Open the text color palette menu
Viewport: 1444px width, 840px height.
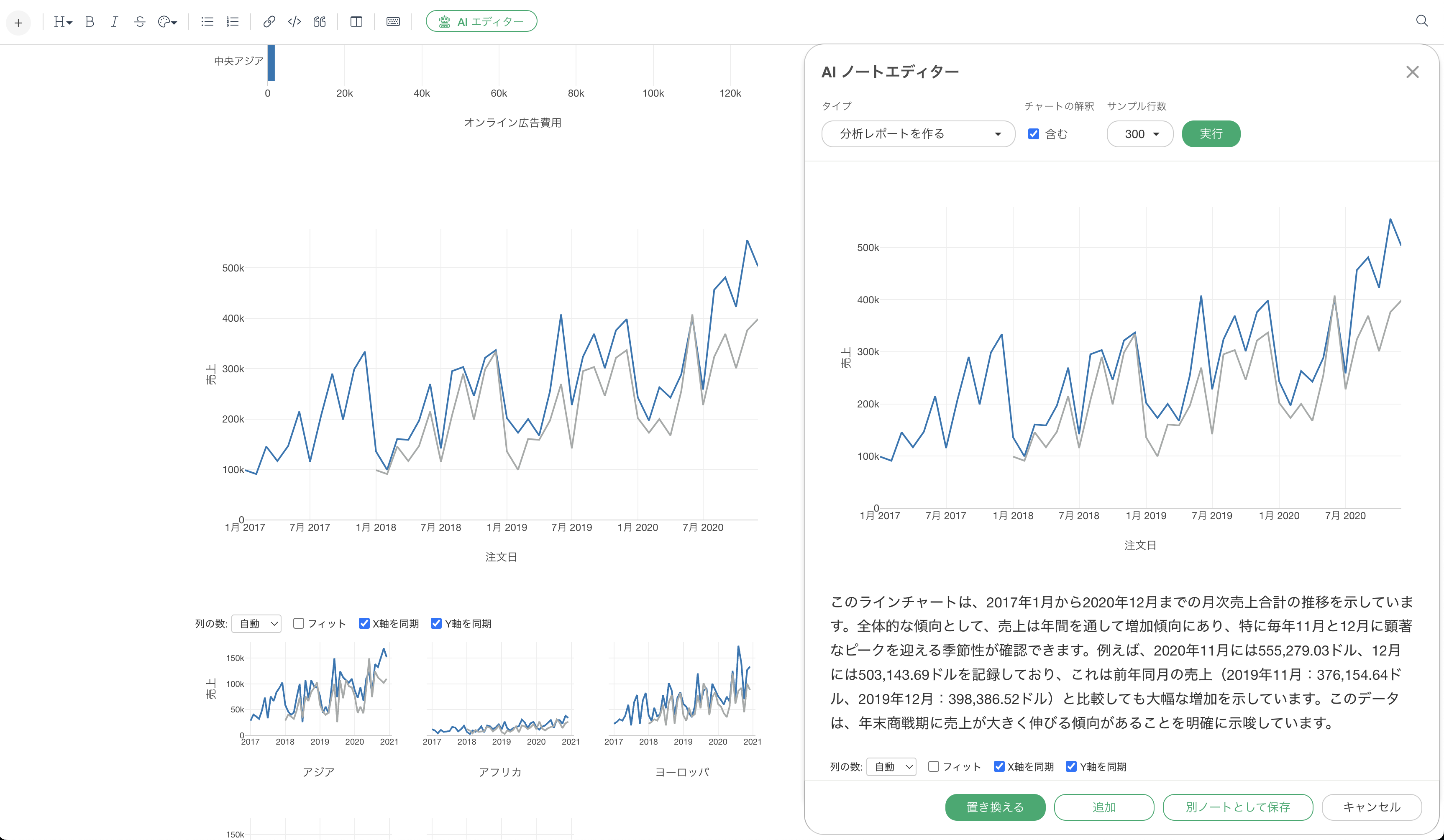pyautogui.click(x=167, y=22)
